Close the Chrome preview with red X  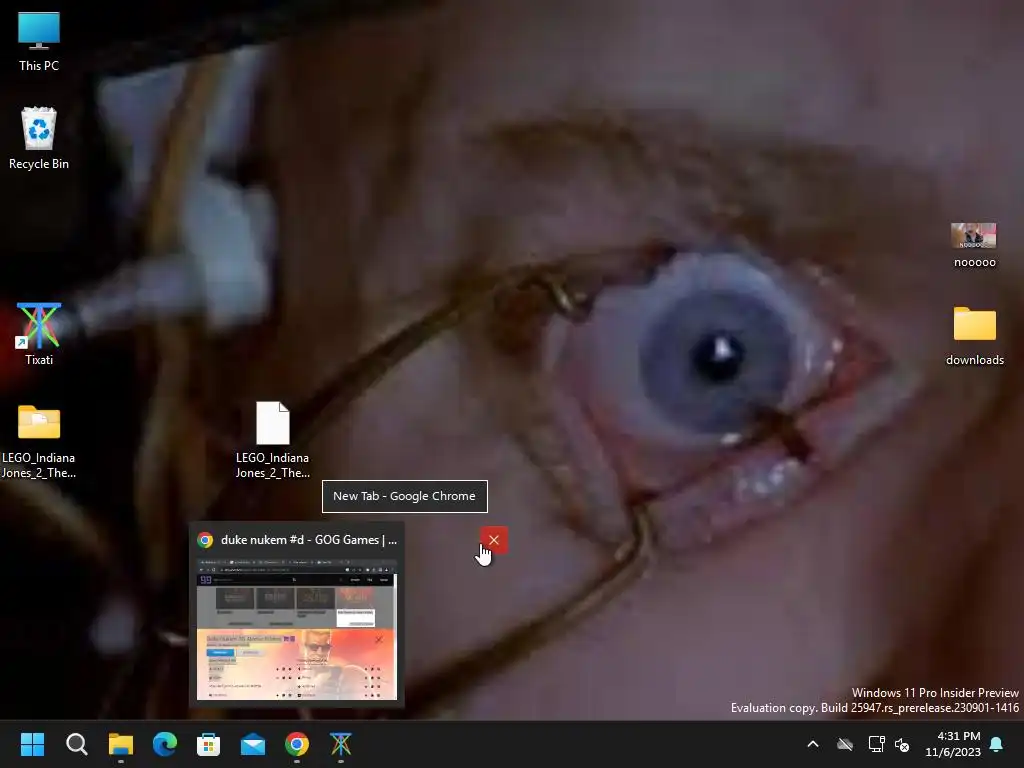tap(494, 540)
